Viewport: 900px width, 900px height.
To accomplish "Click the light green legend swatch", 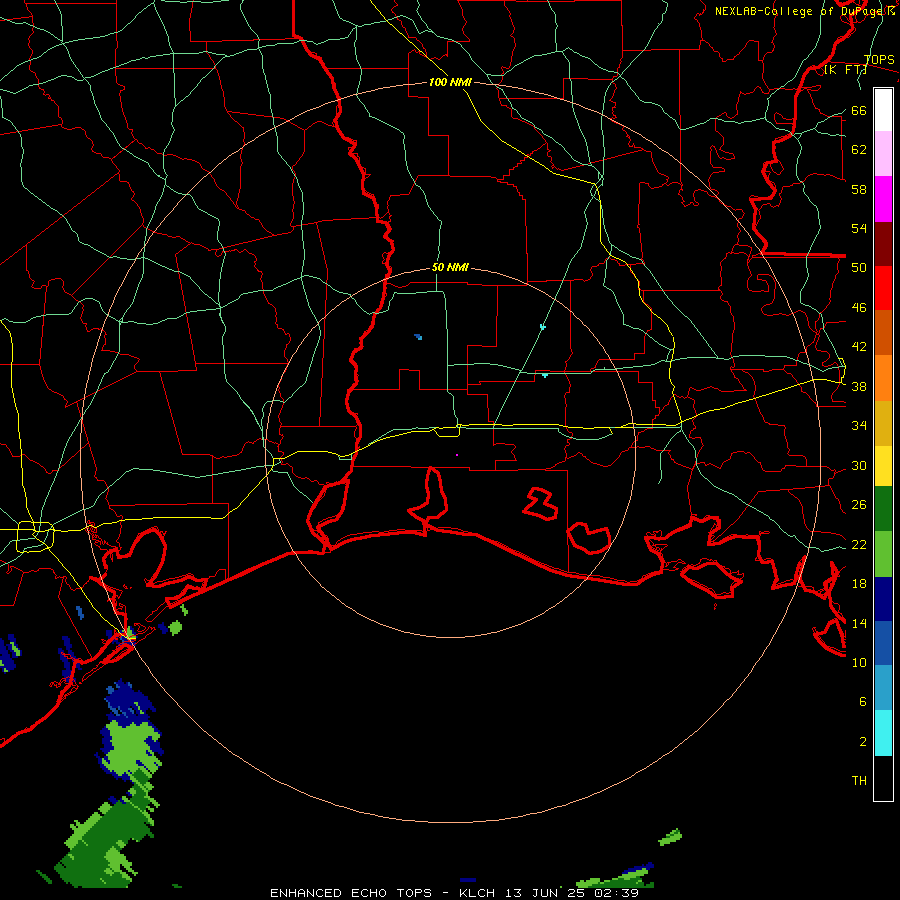I will pyautogui.click(x=883, y=554).
